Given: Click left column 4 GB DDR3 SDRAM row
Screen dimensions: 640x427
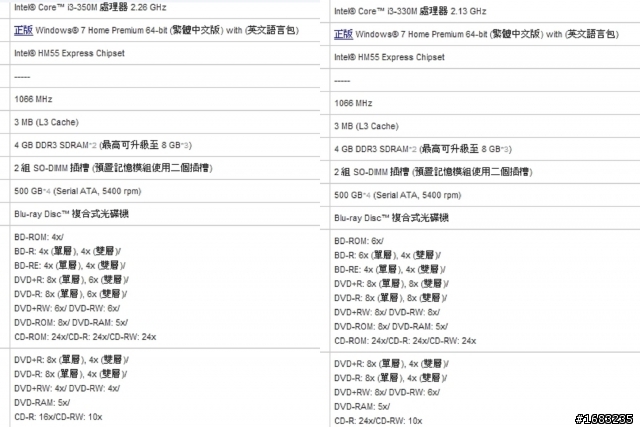Looking at the screenshot, I should pyautogui.click(x=103, y=145).
